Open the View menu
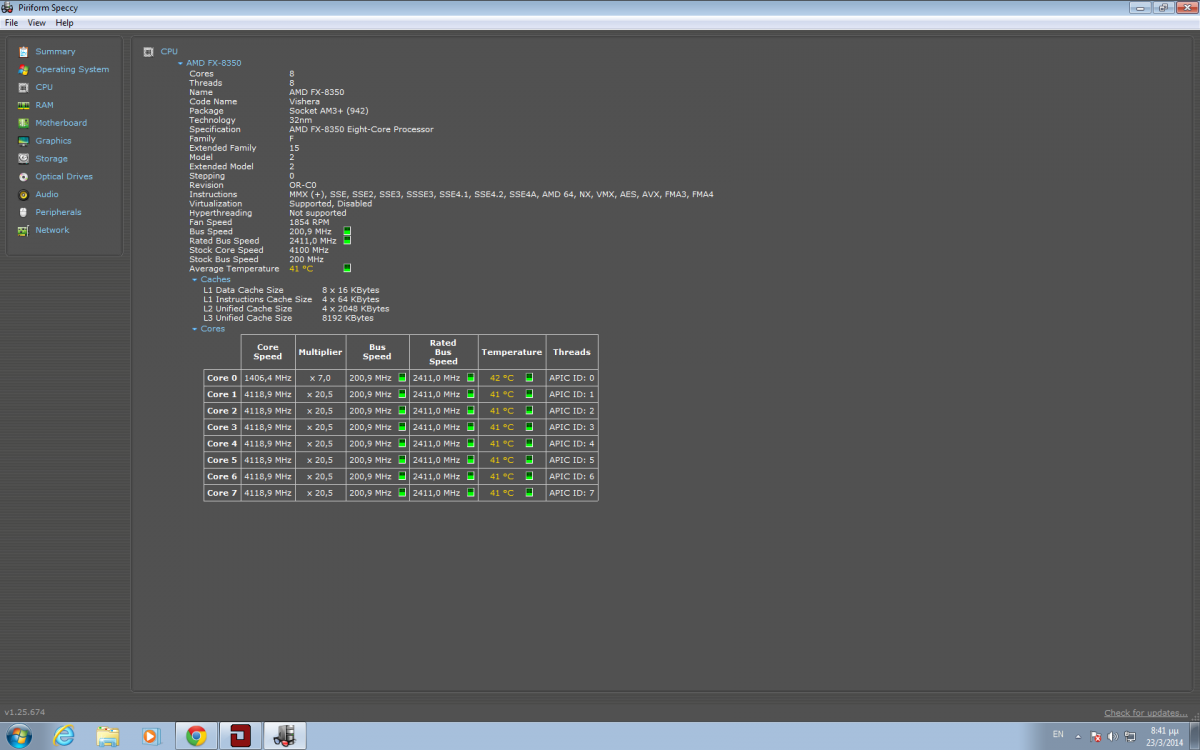Viewport: 1200px width, 750px height. 37,22
